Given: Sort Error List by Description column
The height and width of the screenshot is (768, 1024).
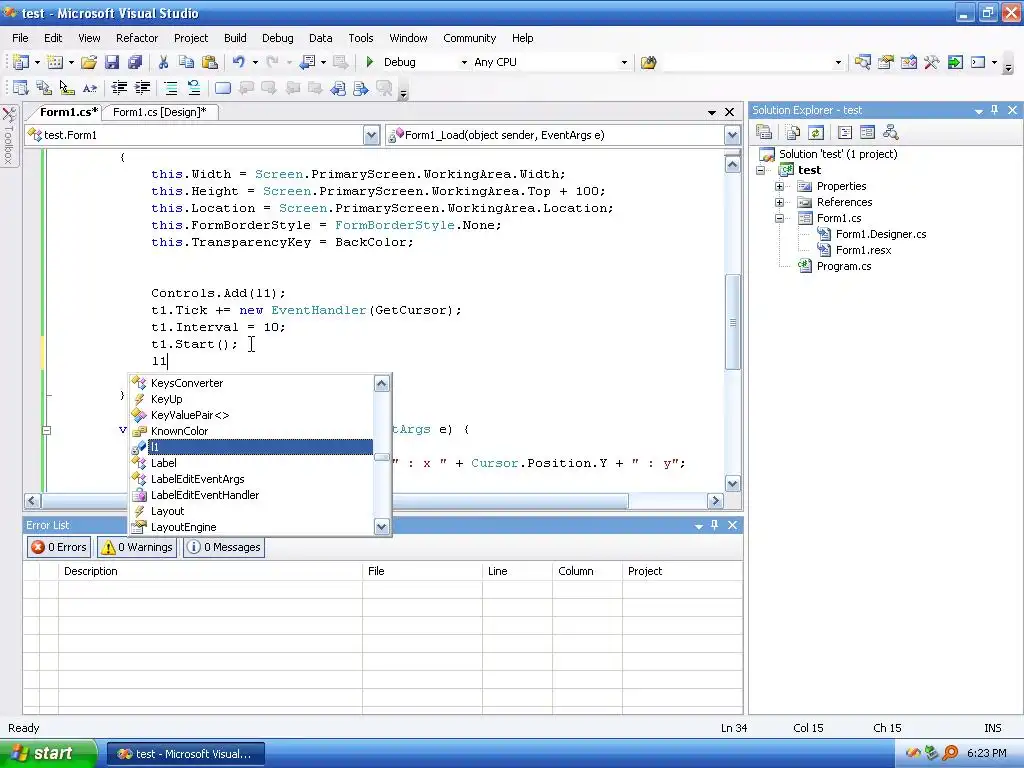Looking at the screenshot, I should [x=210, y=571].
